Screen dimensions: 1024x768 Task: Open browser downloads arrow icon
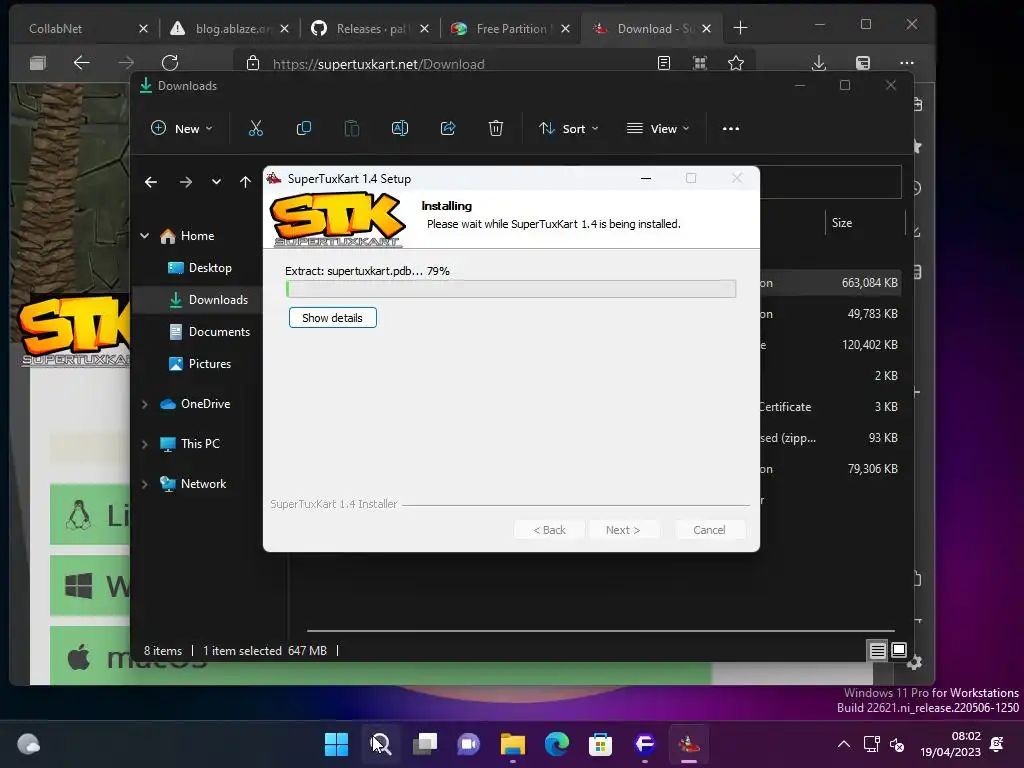819,63
